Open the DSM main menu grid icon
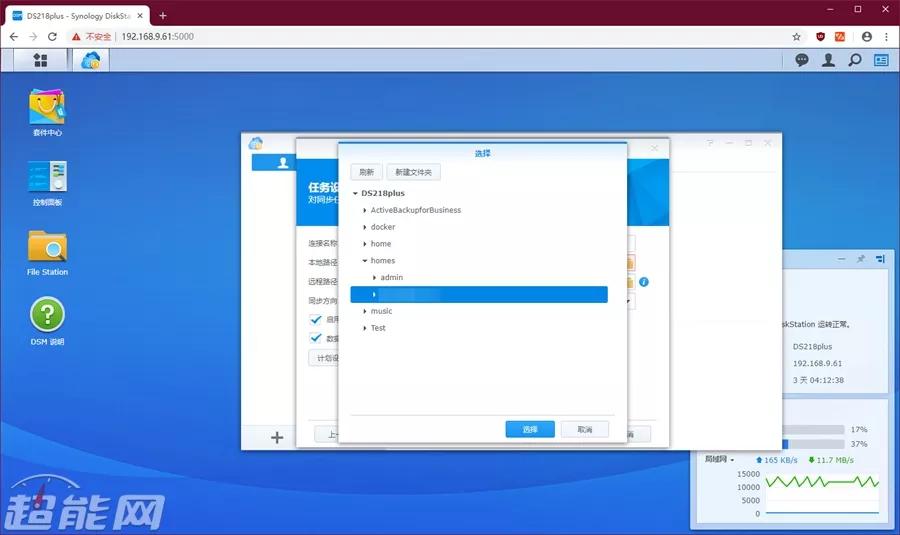The image size is (900, 535). (40, 60)
